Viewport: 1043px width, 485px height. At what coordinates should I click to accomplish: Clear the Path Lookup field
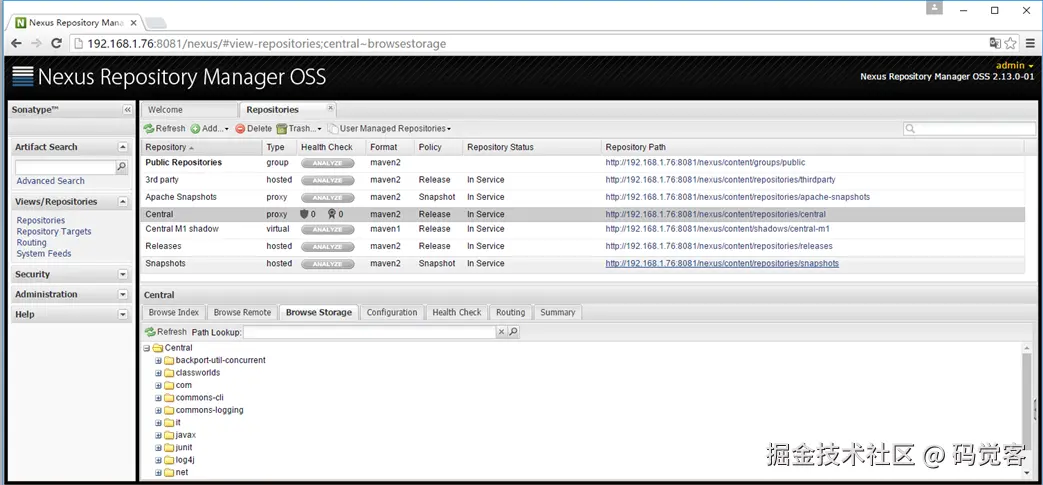(x=502, y=331)
